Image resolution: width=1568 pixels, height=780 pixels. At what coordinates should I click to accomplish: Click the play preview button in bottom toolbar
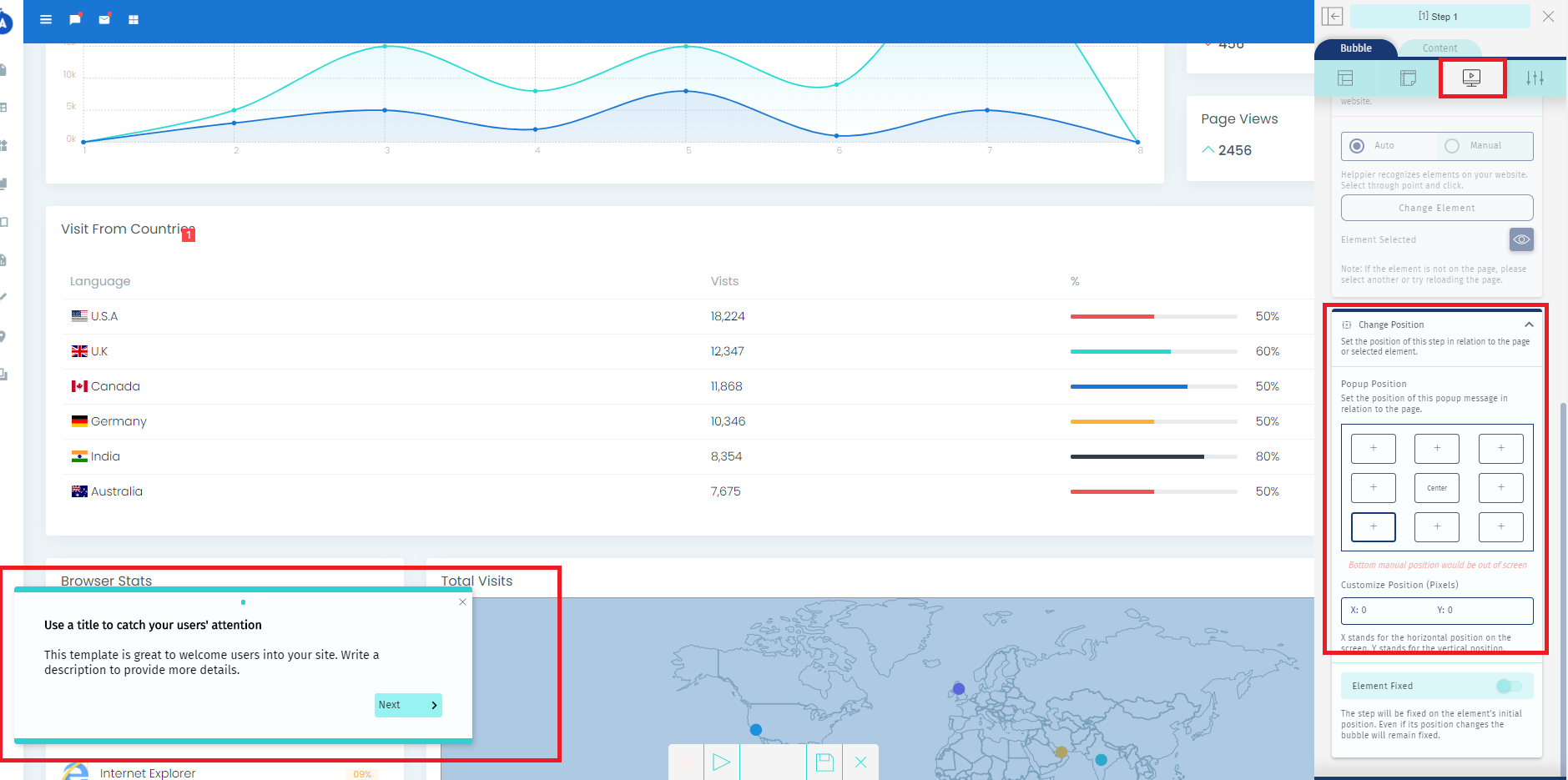click(x=721, y=762)
